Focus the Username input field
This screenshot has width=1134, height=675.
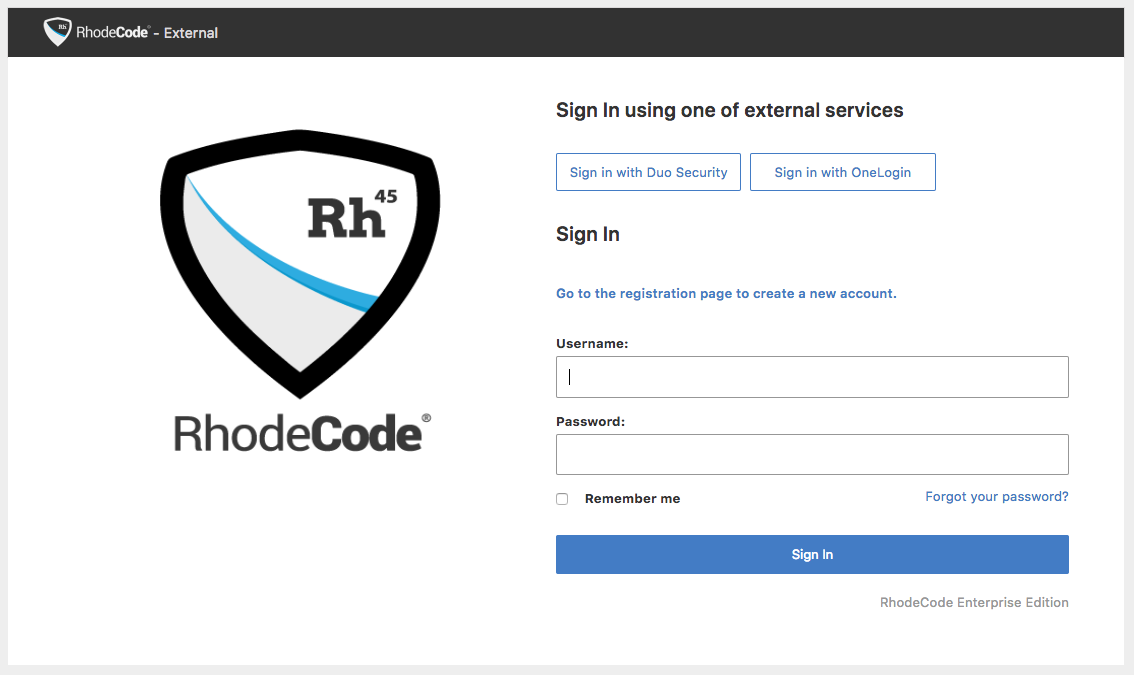[x=812, y=377]
